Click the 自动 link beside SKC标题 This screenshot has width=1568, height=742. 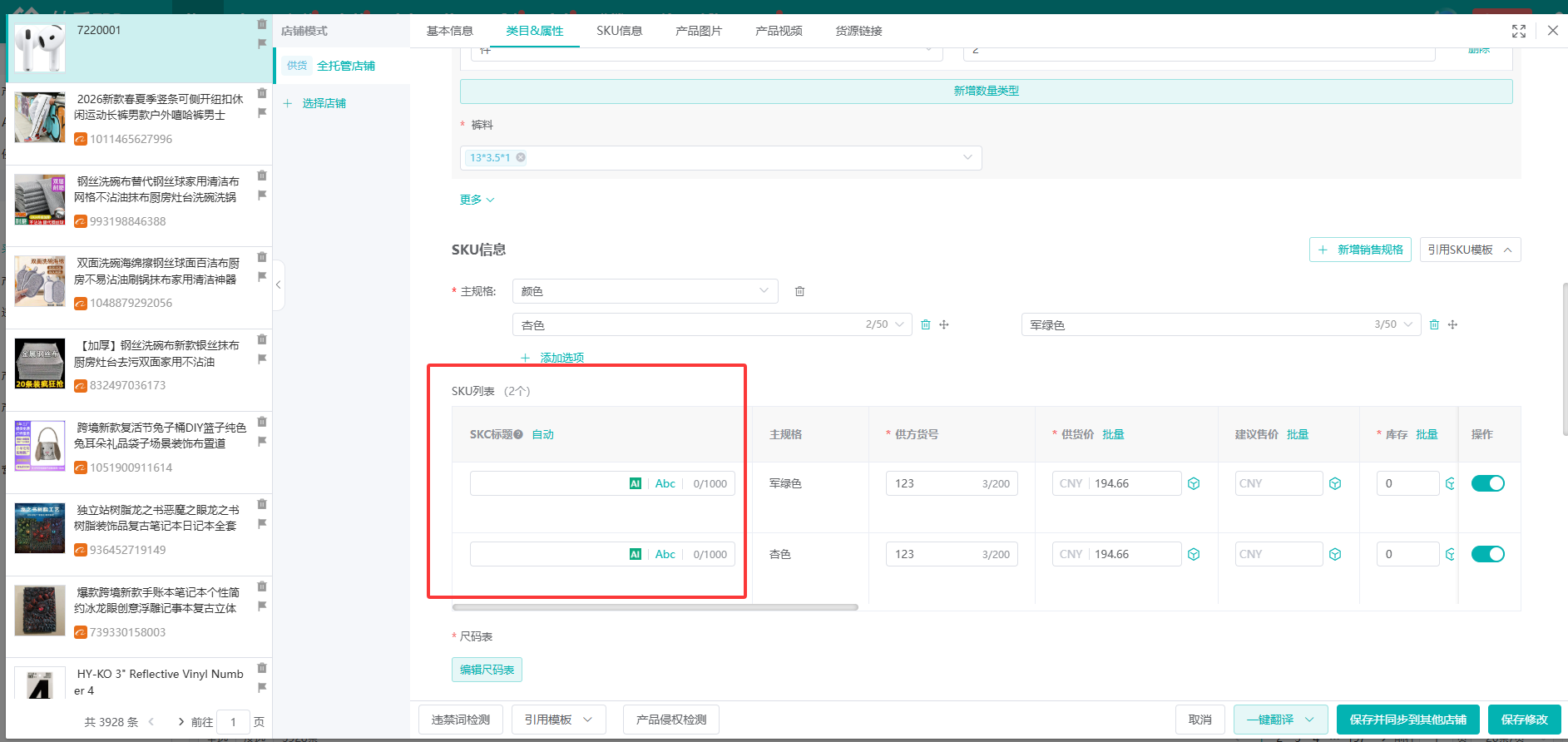543,434
